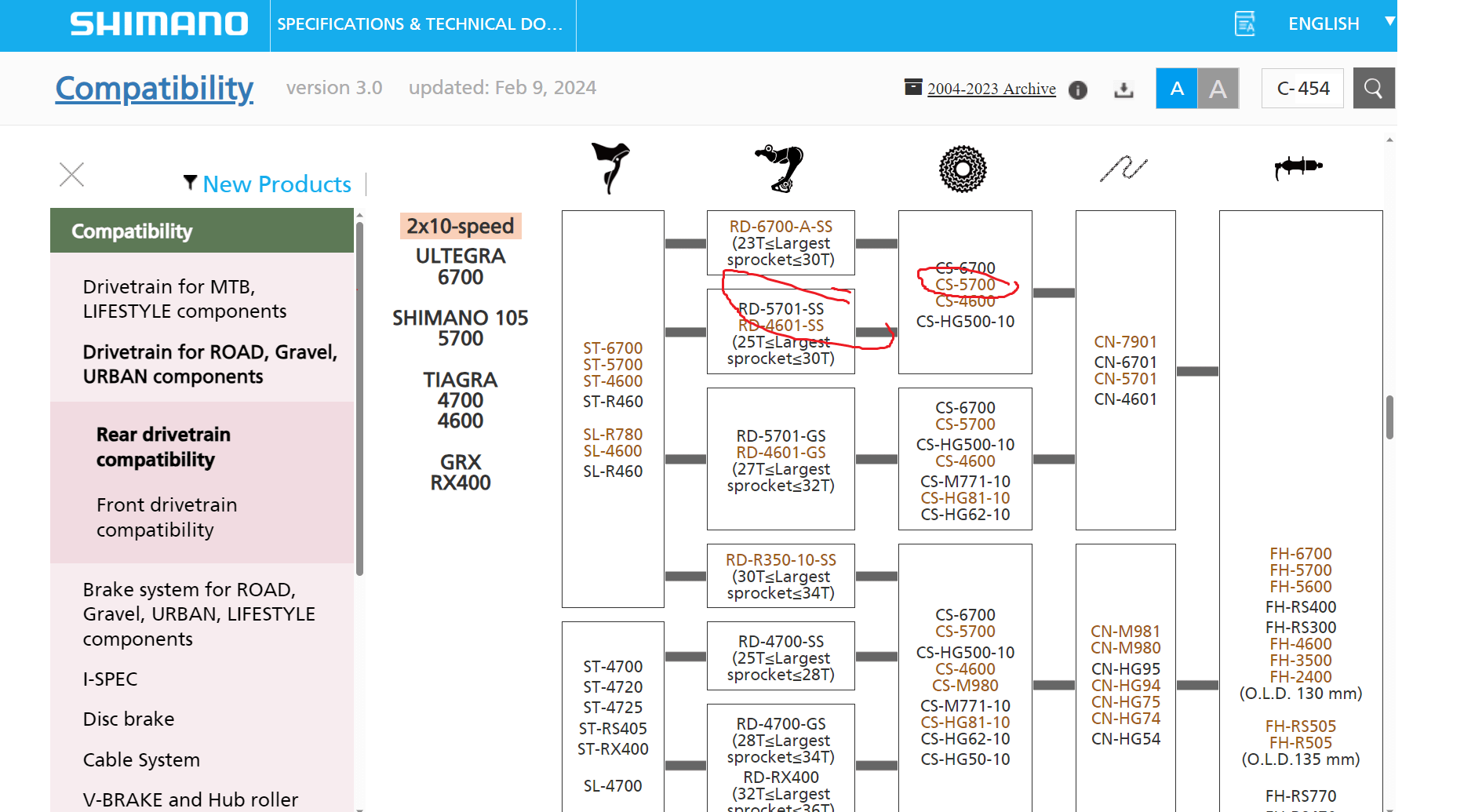Select the smaller font size A button

[x=1177, y=88]
